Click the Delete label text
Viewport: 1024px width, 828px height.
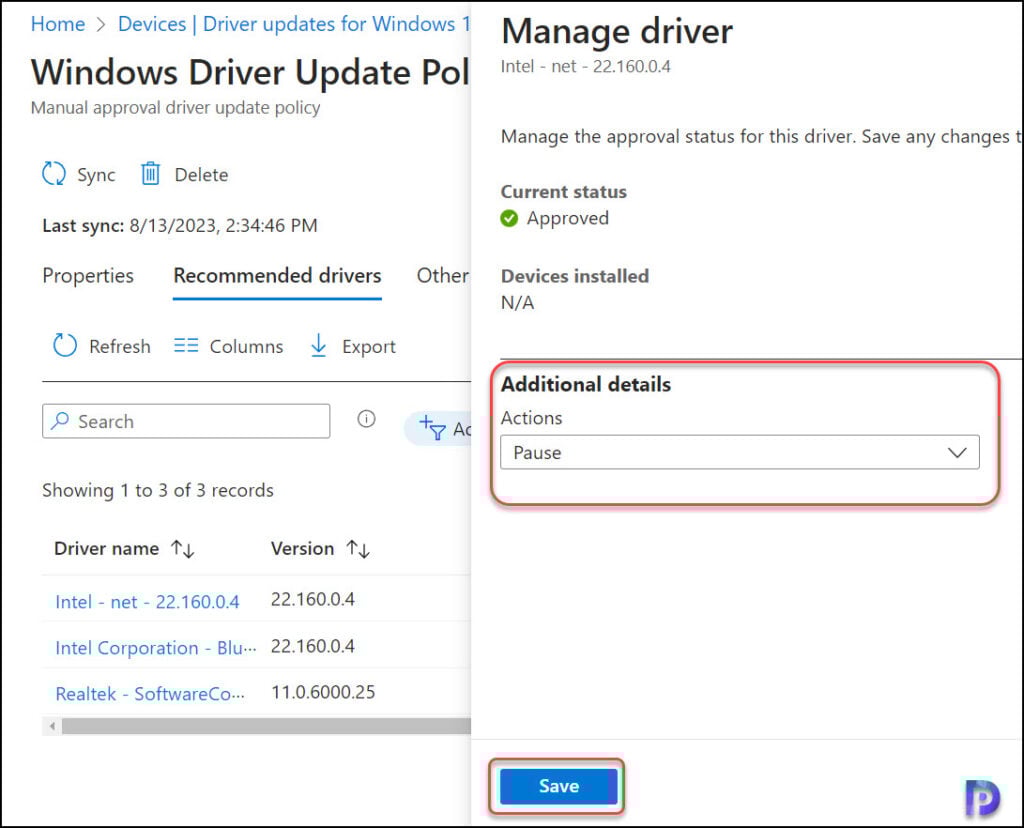coord(201,175)
